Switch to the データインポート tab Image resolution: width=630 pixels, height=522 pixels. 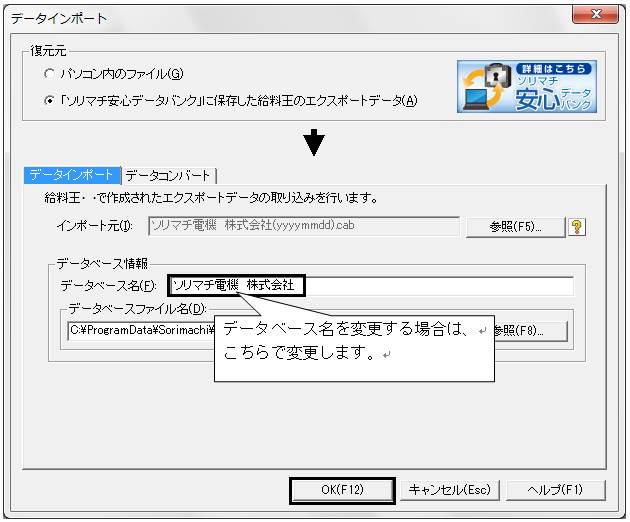pos(72,175)
